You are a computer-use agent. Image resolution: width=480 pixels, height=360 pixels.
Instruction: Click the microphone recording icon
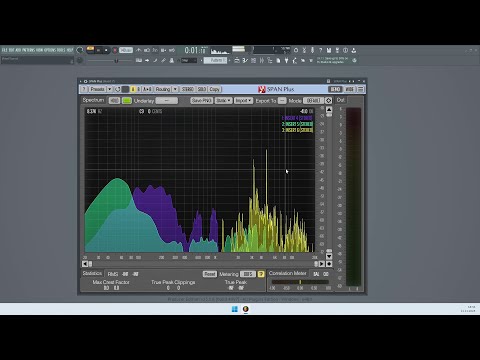(312, 50)
